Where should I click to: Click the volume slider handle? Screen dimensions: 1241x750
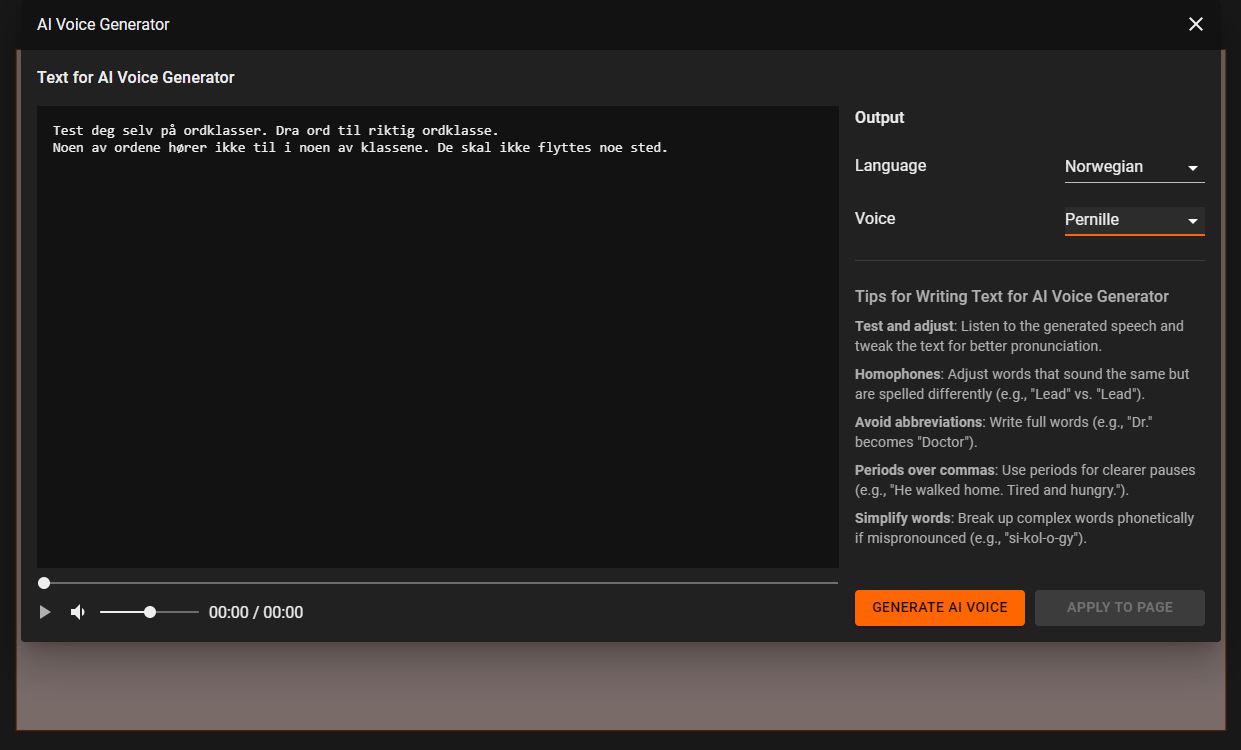(150, 612)
